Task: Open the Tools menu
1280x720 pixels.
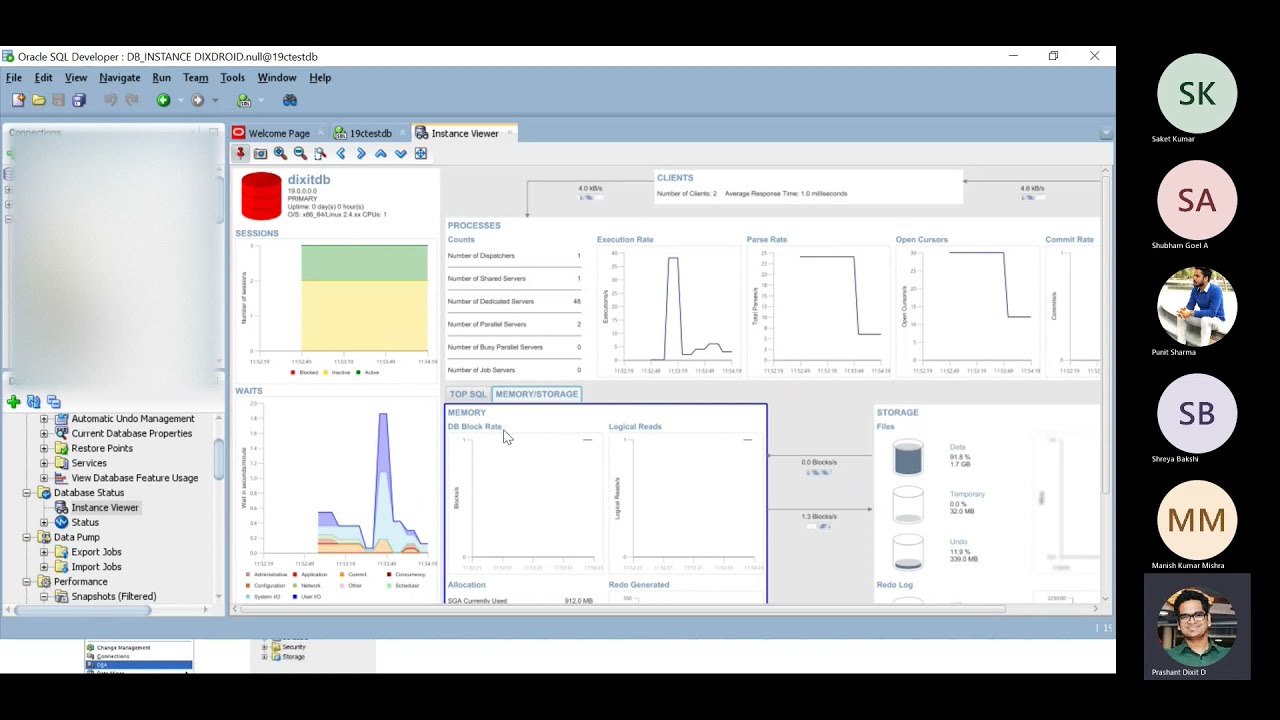Action: 232,78
